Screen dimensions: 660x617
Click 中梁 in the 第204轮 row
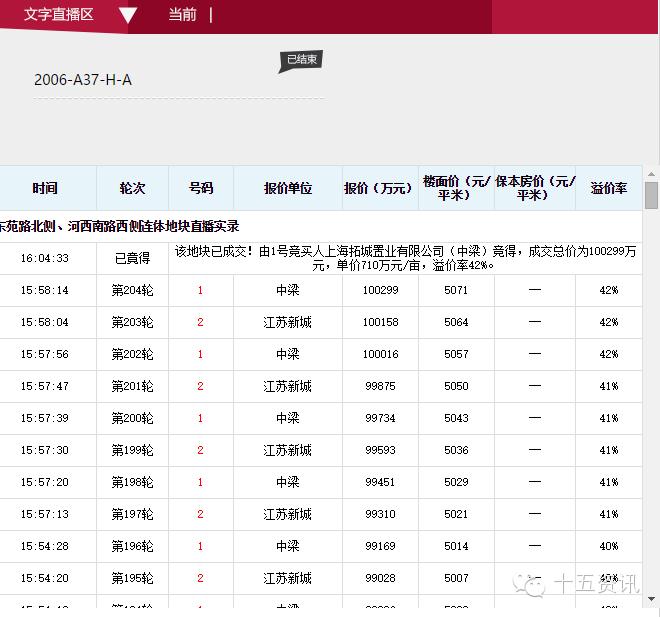click(287, 290)
